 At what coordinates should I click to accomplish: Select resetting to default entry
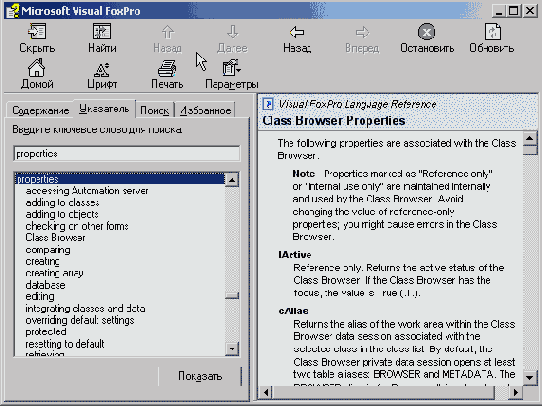pos(65,344)
